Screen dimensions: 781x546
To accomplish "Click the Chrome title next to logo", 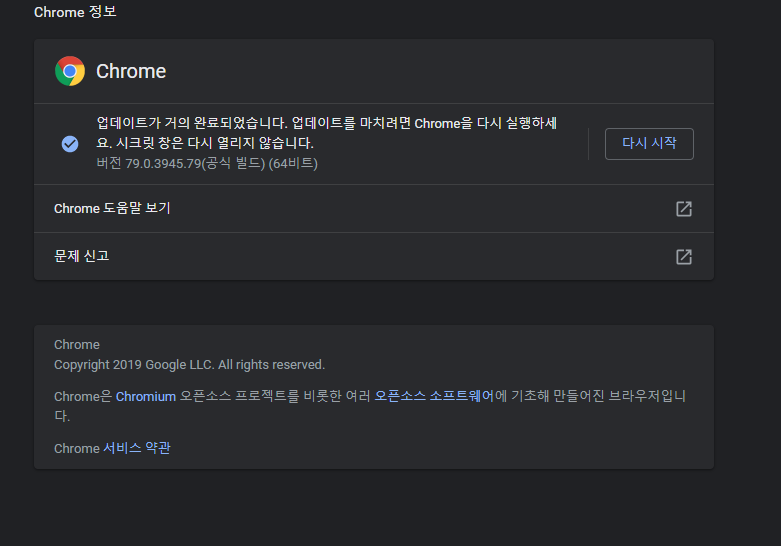I will pos(131,71).
